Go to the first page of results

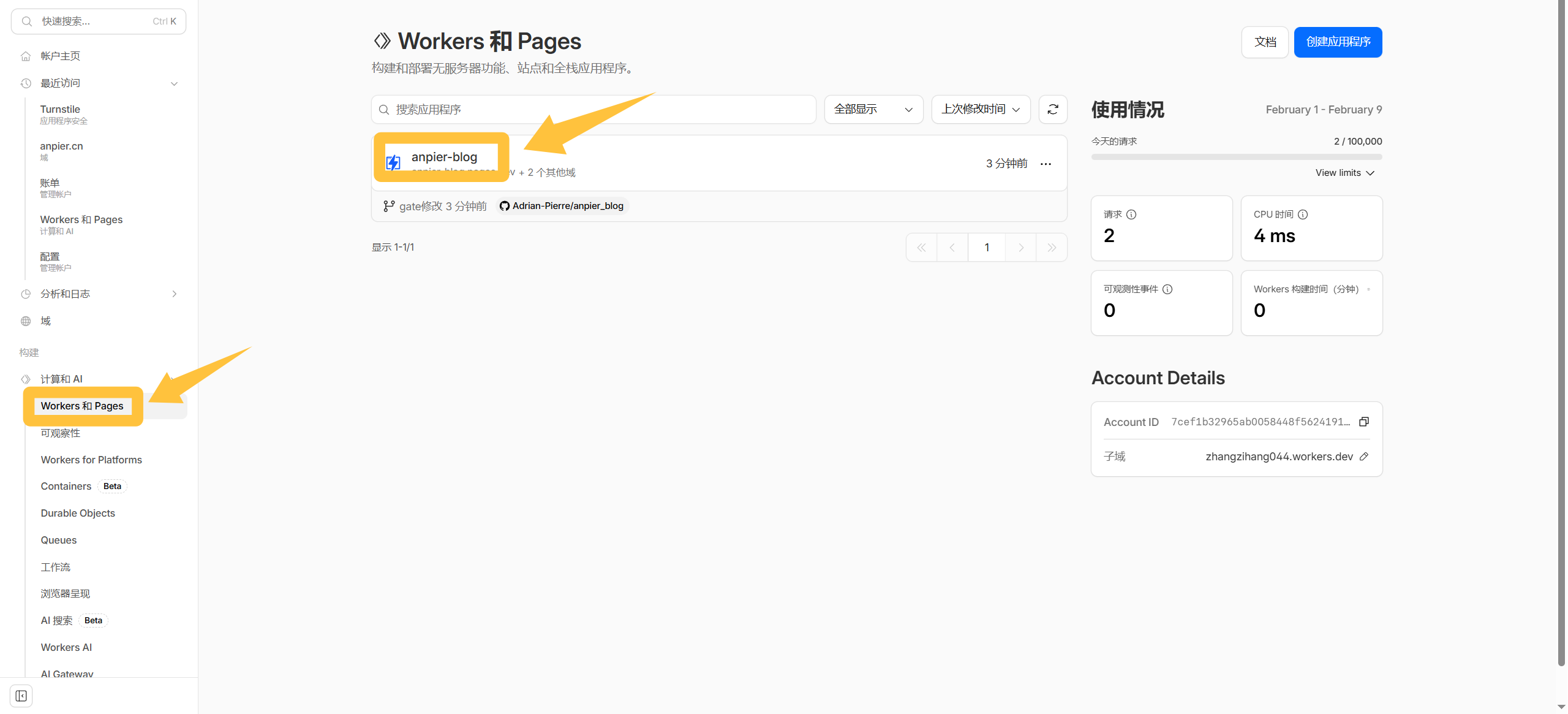pyautogui.click(x=921, y=248)
